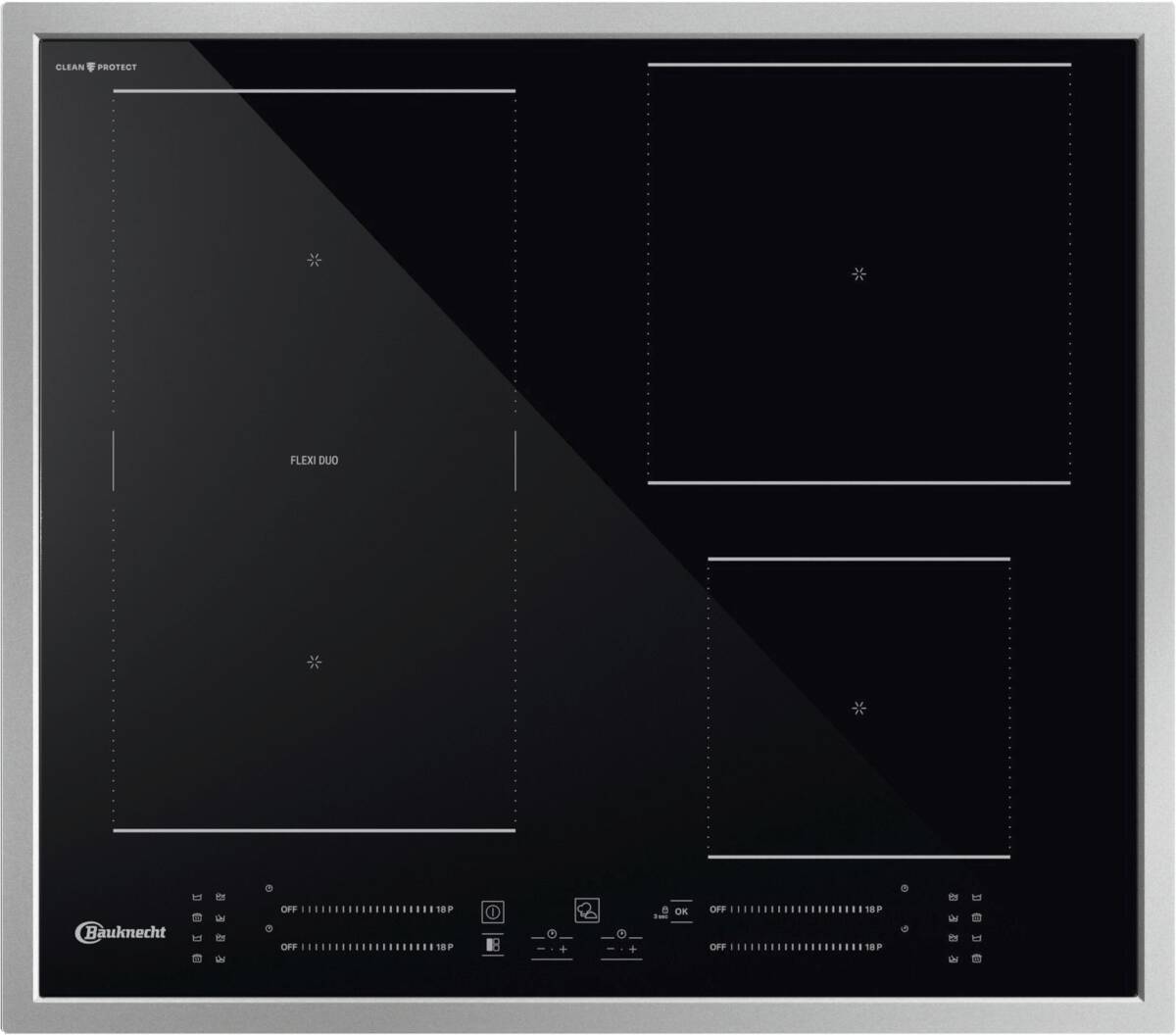The width and height of the screenshot is (1176, 1035).
Task: Decrease the left timer with minus
Action: coord(541,950)
